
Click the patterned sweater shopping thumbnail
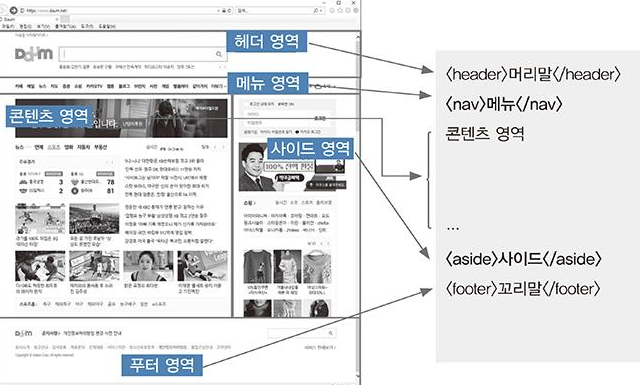(317, 267)
